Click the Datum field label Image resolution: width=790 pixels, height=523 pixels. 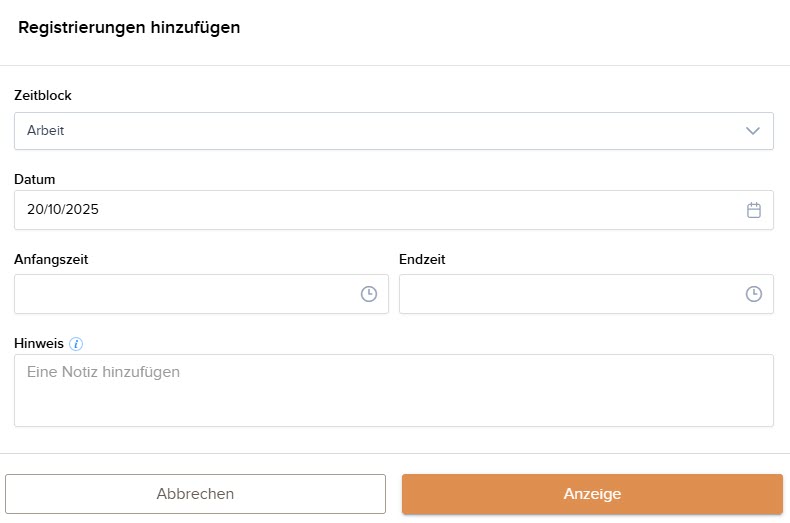point(35,179)
